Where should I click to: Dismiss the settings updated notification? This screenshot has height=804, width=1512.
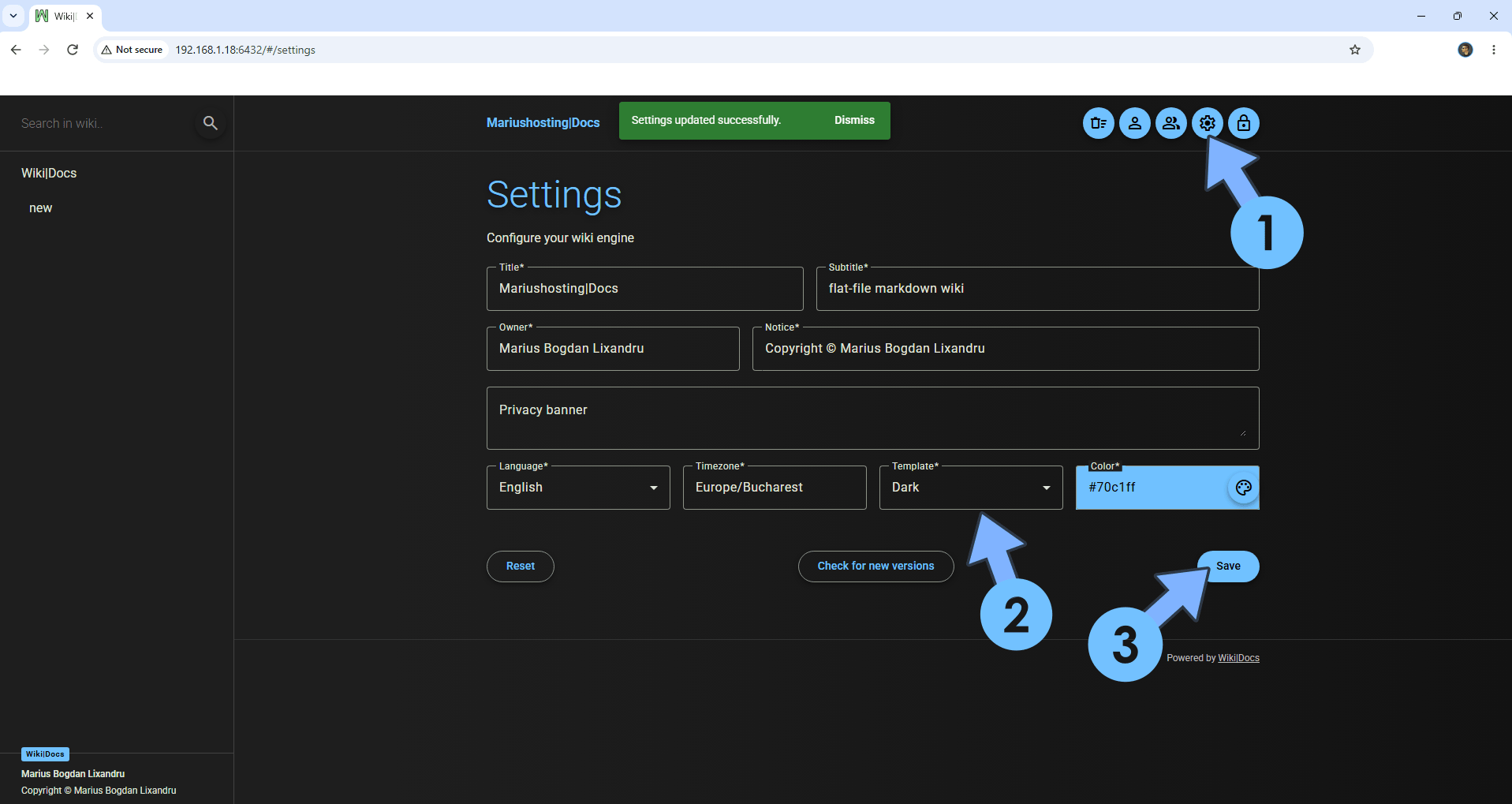(x=854, y=120)
